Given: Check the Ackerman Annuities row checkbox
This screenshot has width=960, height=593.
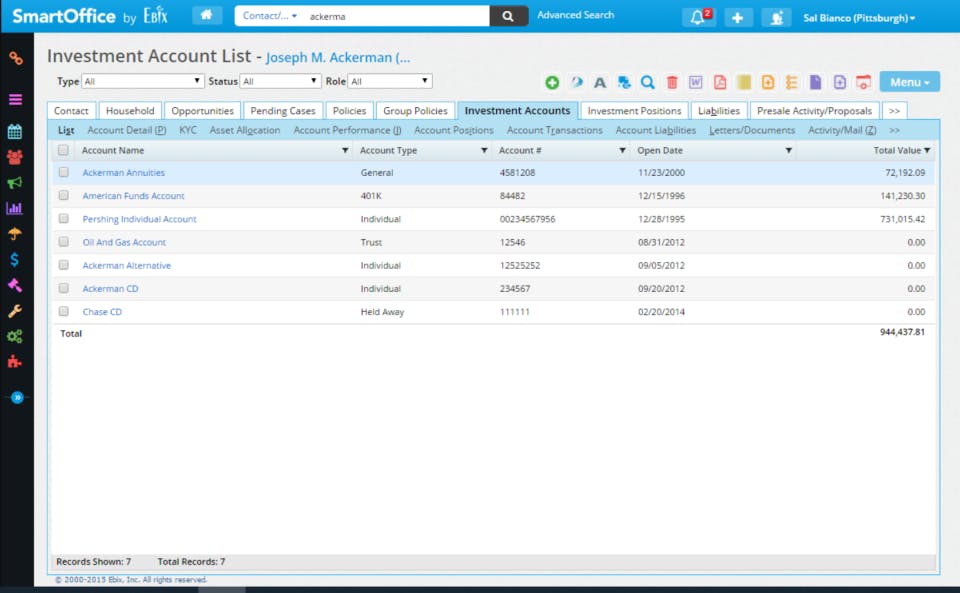Looking at the screenshot, I should point(64,172).
